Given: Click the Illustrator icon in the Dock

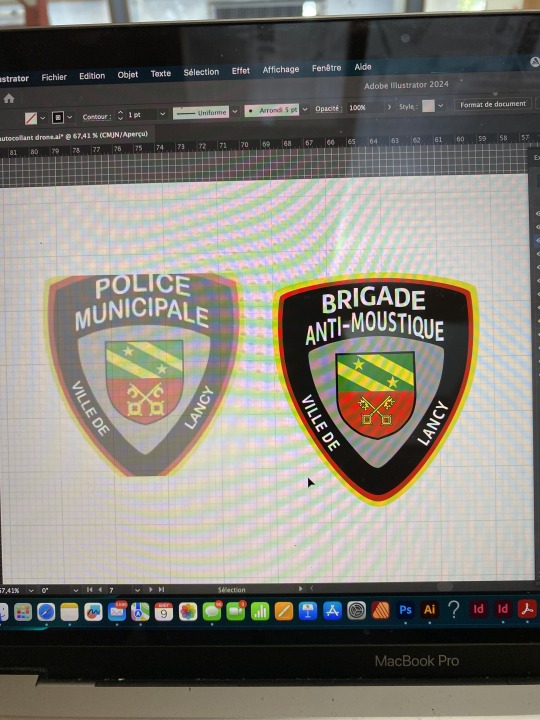Looking at the screenshot, I should 429,609.
